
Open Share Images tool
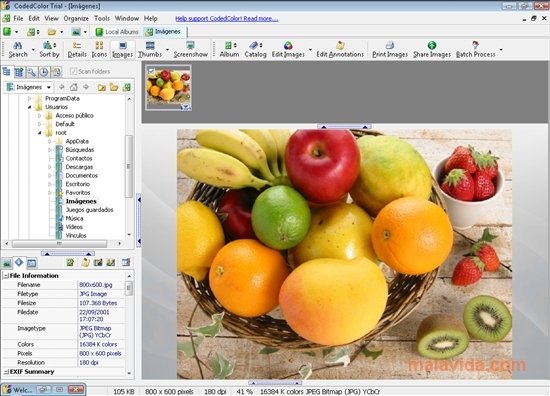432,49
